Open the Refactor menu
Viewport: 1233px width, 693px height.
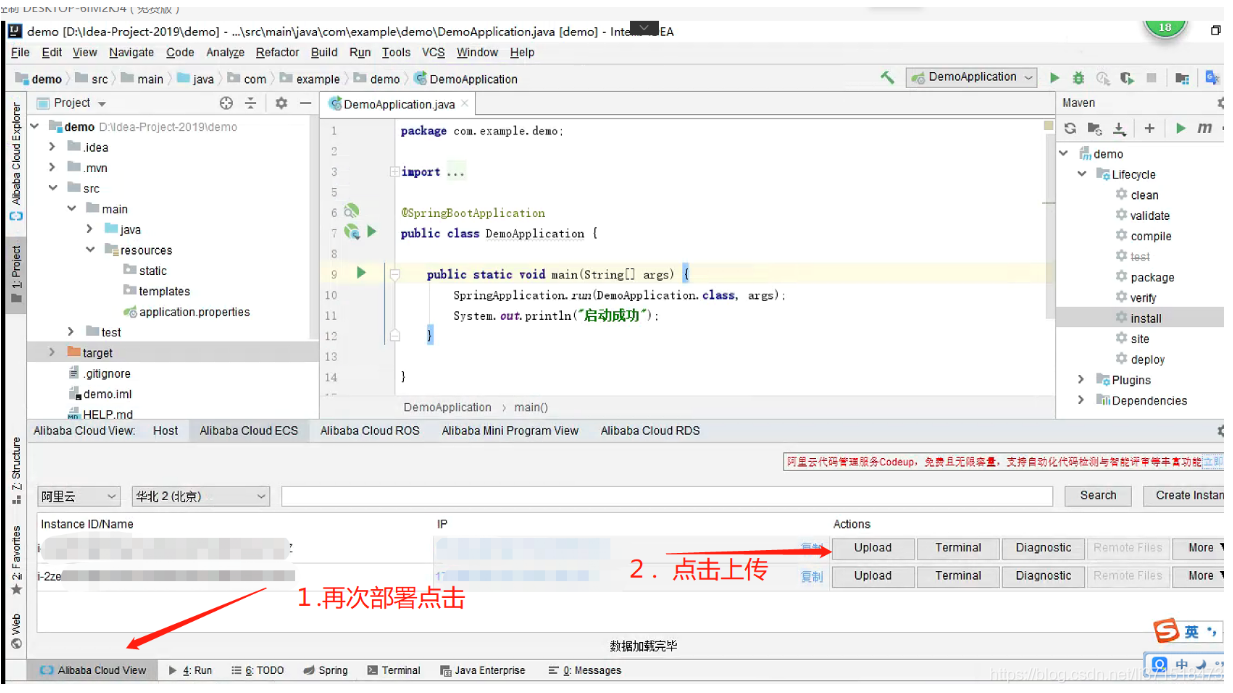tap(277, 52)
